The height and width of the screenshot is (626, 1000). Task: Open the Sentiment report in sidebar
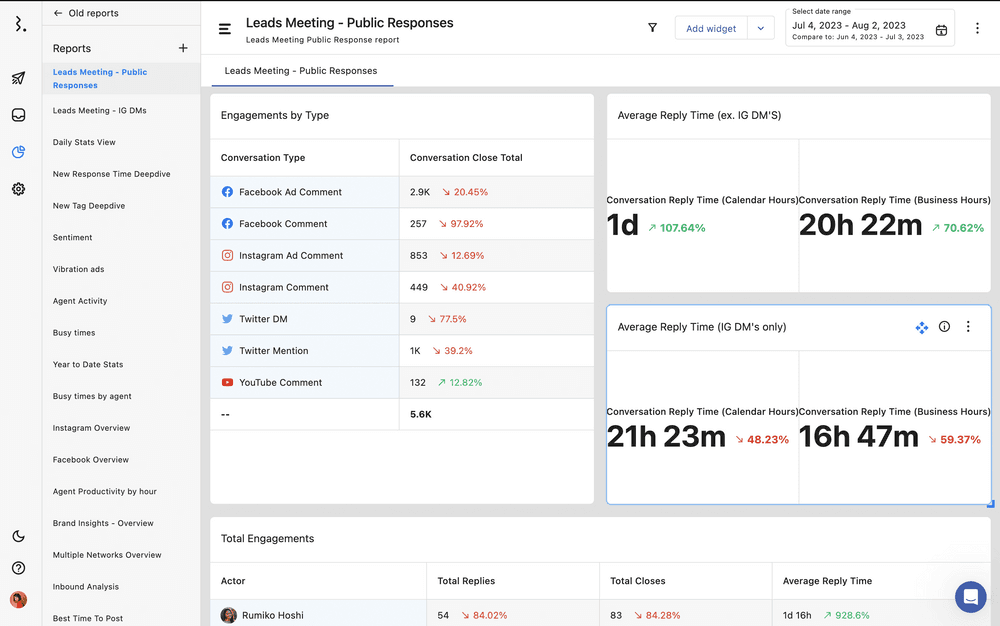tap(73, 238)
